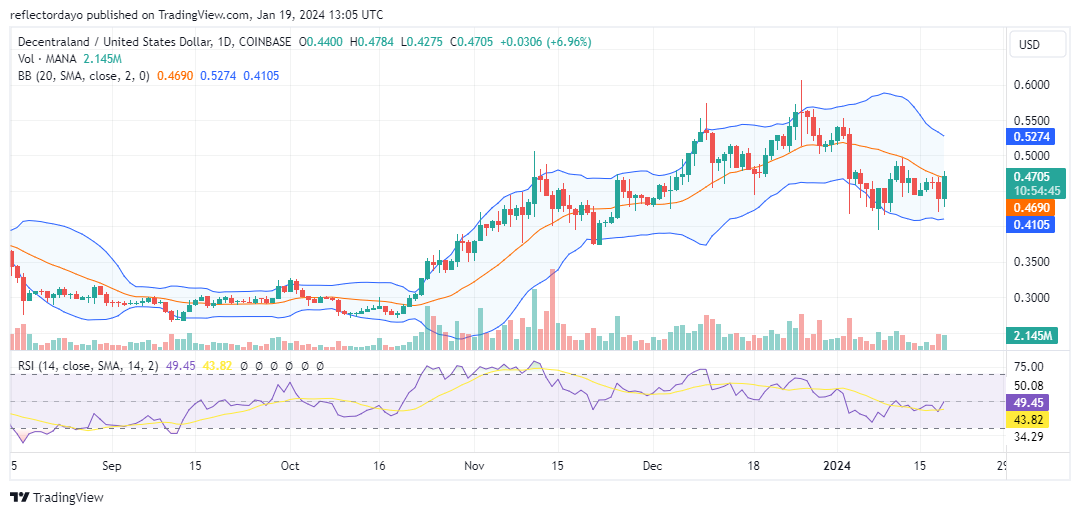The height and width of the screenshot is (515, 1080).
Task: Click the 0.3500 price axis label
Action: (1031, 262)
